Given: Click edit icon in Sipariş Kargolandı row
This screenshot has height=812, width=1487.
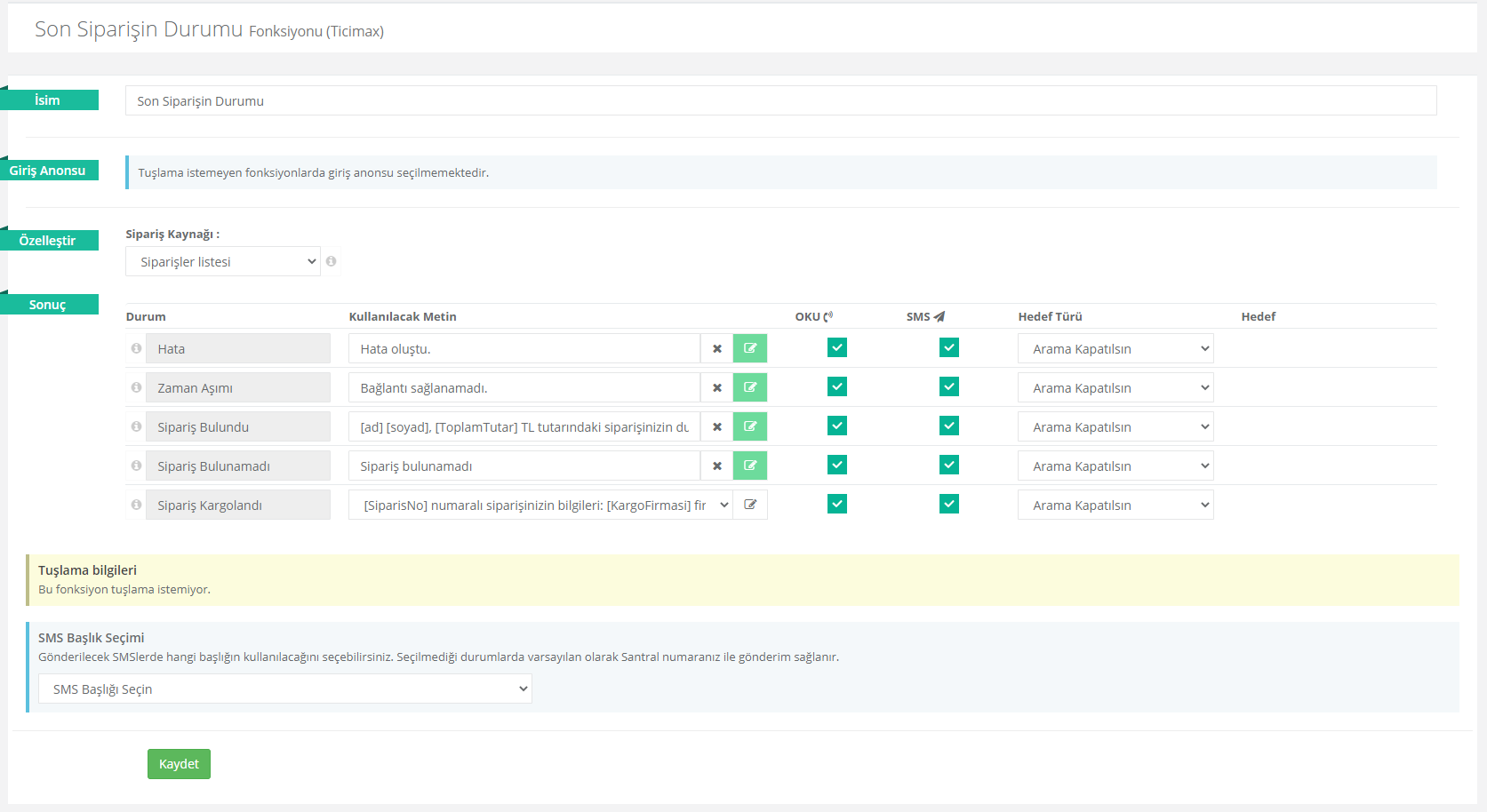Looking at the screenshot, I should pos(749,505).
